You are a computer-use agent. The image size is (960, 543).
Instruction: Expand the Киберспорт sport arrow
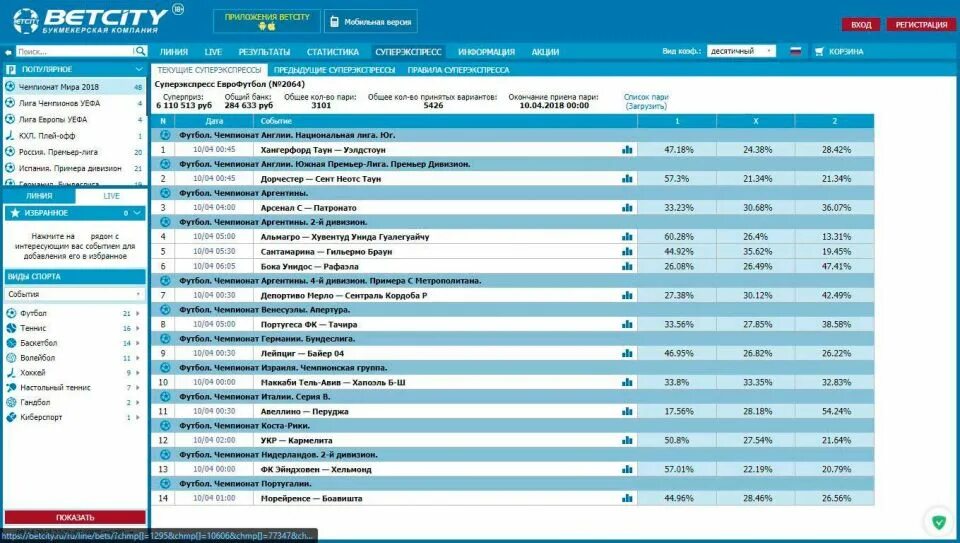tap(138, 418)
